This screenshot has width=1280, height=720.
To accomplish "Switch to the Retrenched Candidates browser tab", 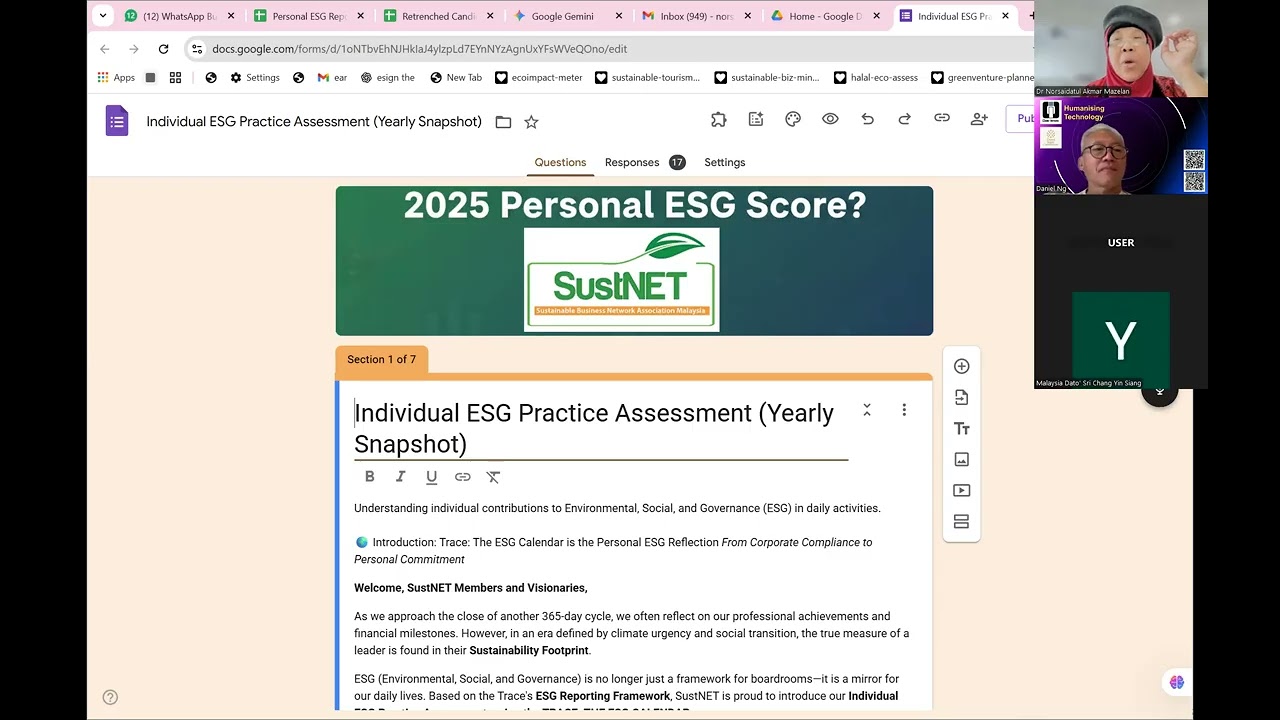I will [x=437, y=16].
